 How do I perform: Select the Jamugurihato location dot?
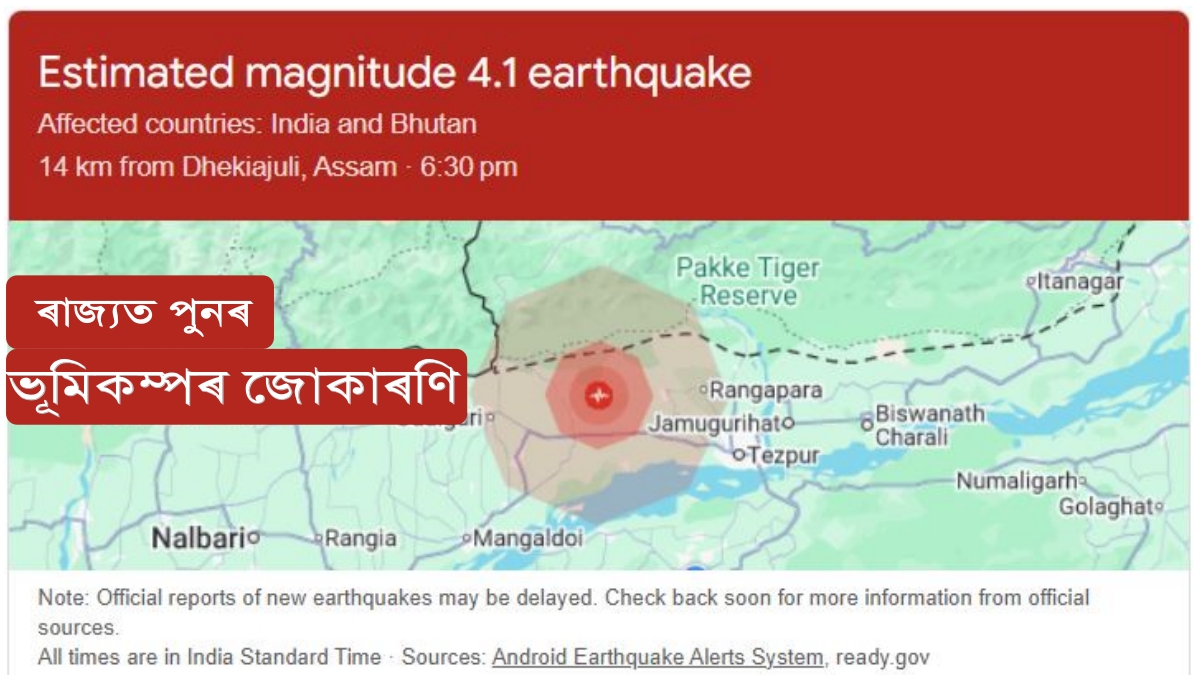click(x=789, y=423)
